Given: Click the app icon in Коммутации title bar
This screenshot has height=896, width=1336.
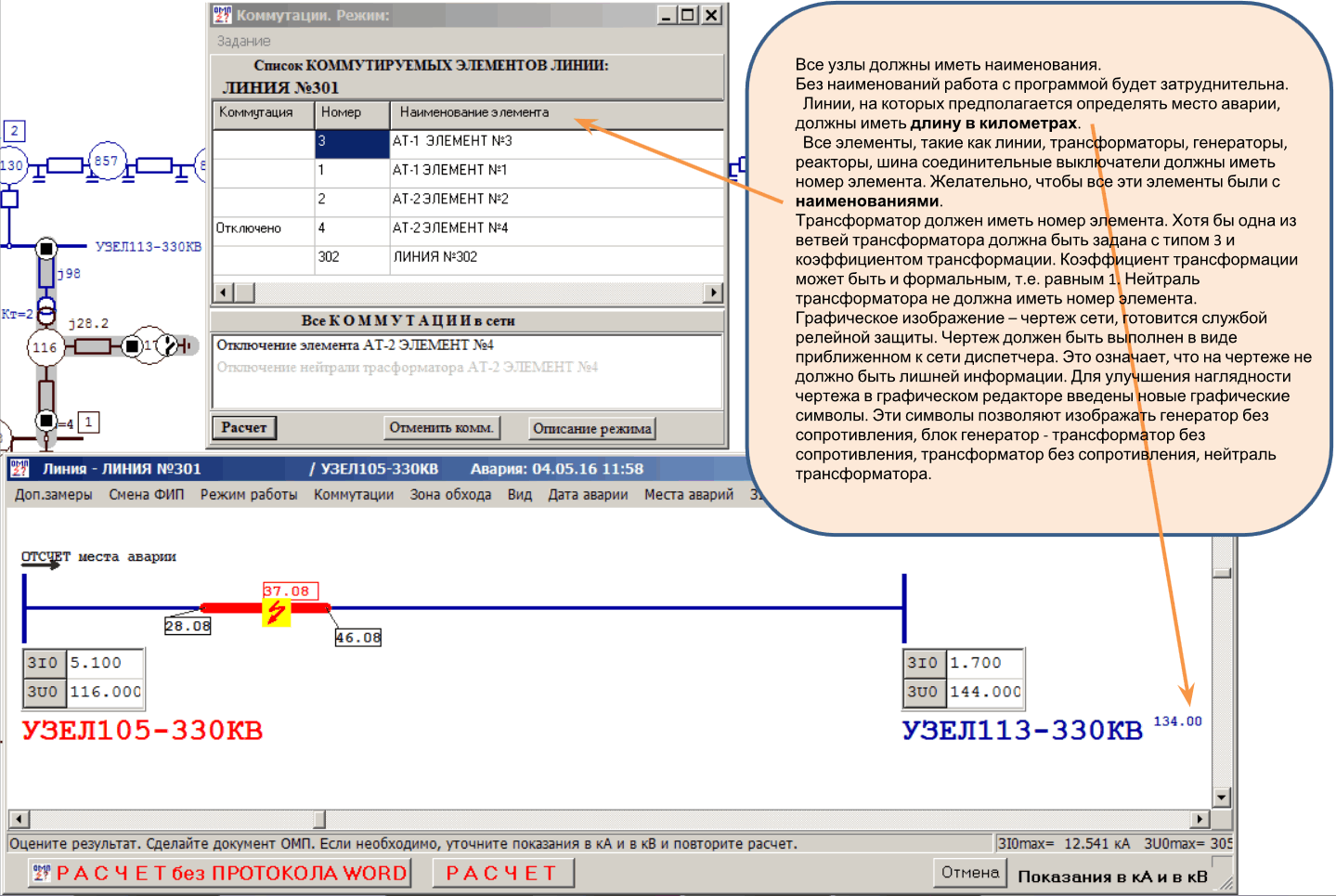Looking at the screenshot, I should coord(222,15).
